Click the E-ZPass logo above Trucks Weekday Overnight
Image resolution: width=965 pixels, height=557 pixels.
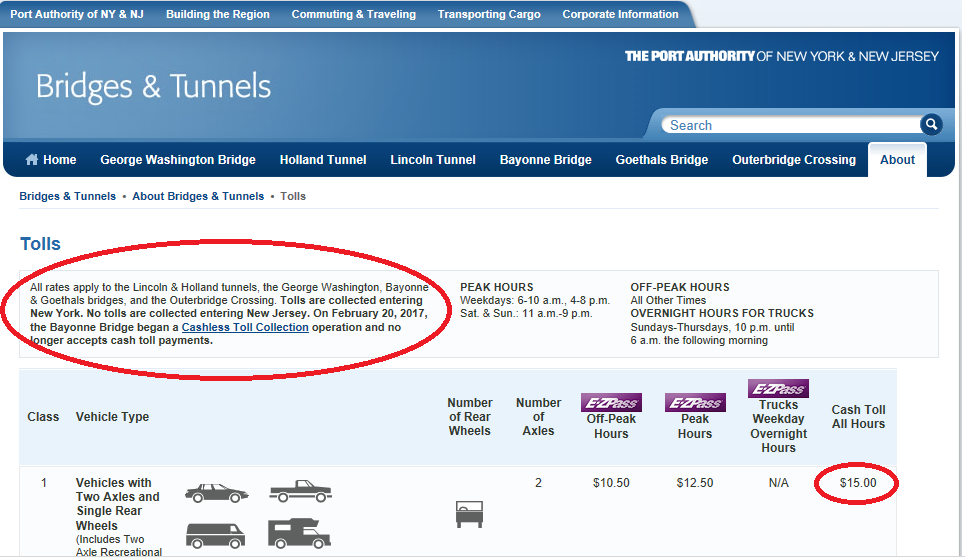click(x=778, y=388)
